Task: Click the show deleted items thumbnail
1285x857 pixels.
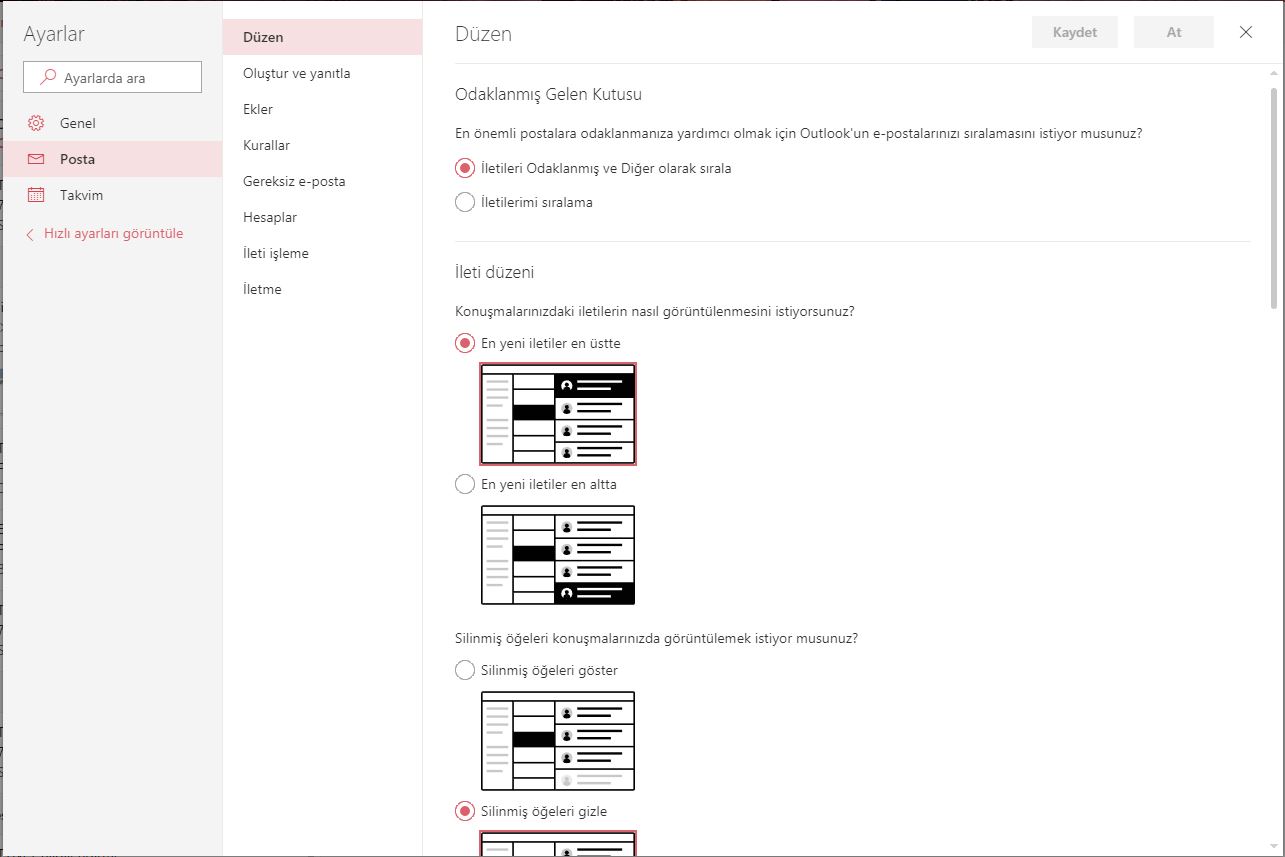Action: point(558,741)
